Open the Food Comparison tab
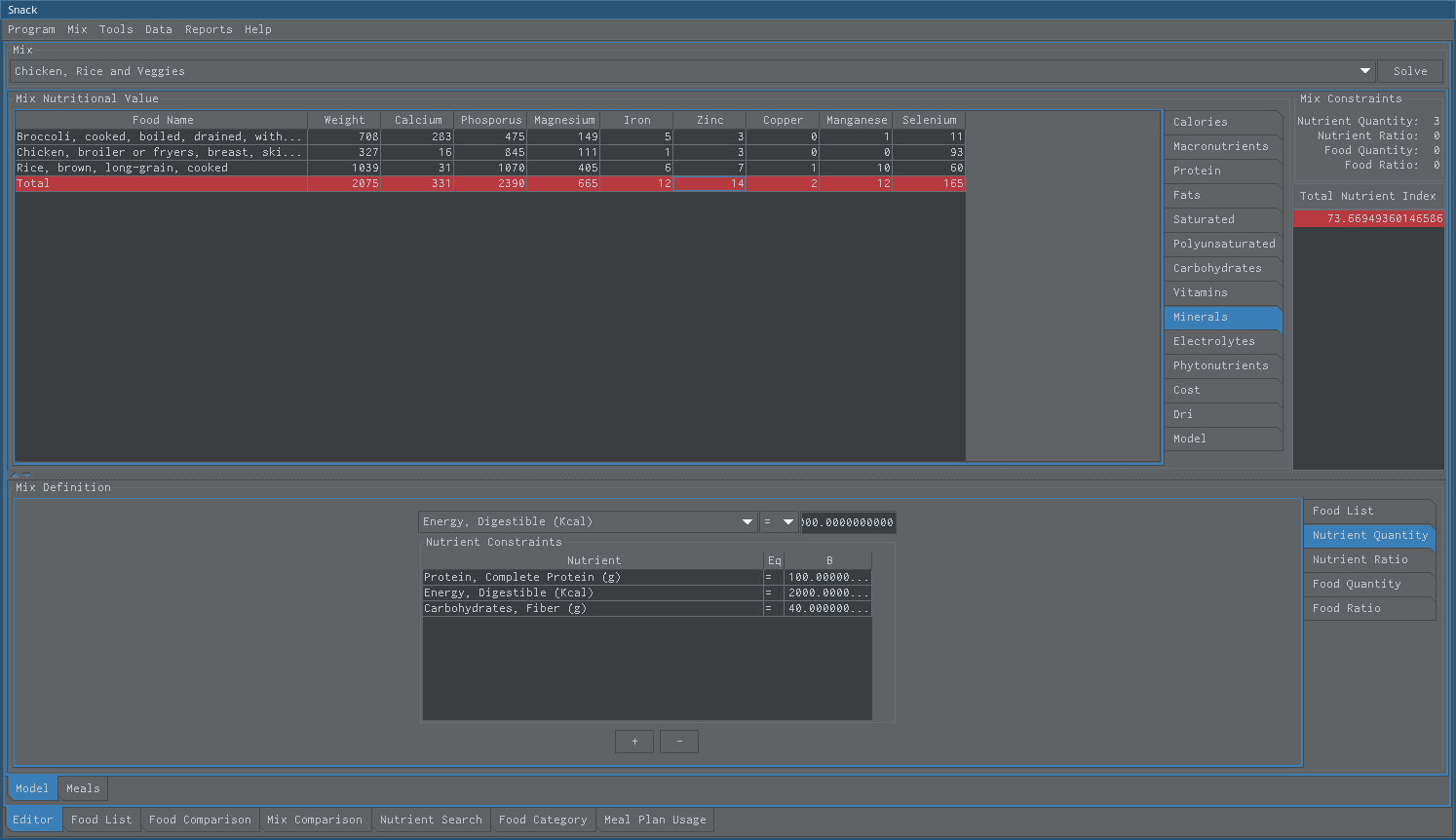1456x840 pixels. (200, 820)
